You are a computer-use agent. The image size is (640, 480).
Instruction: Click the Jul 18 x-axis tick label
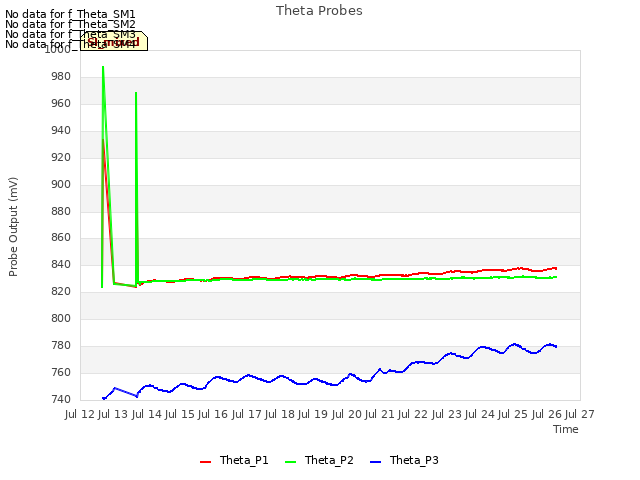pos(280,414)
